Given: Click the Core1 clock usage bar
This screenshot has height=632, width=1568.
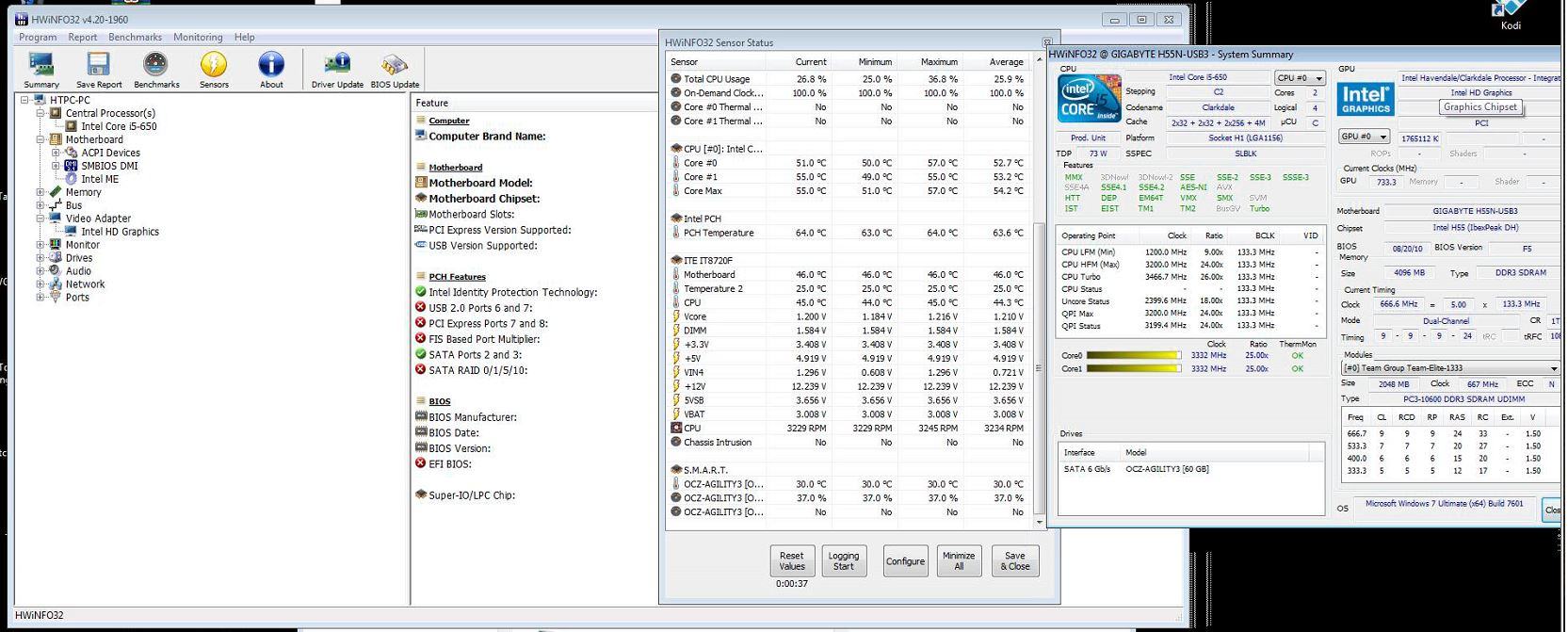Looking at the screenshot, I should click(1134, 369).
